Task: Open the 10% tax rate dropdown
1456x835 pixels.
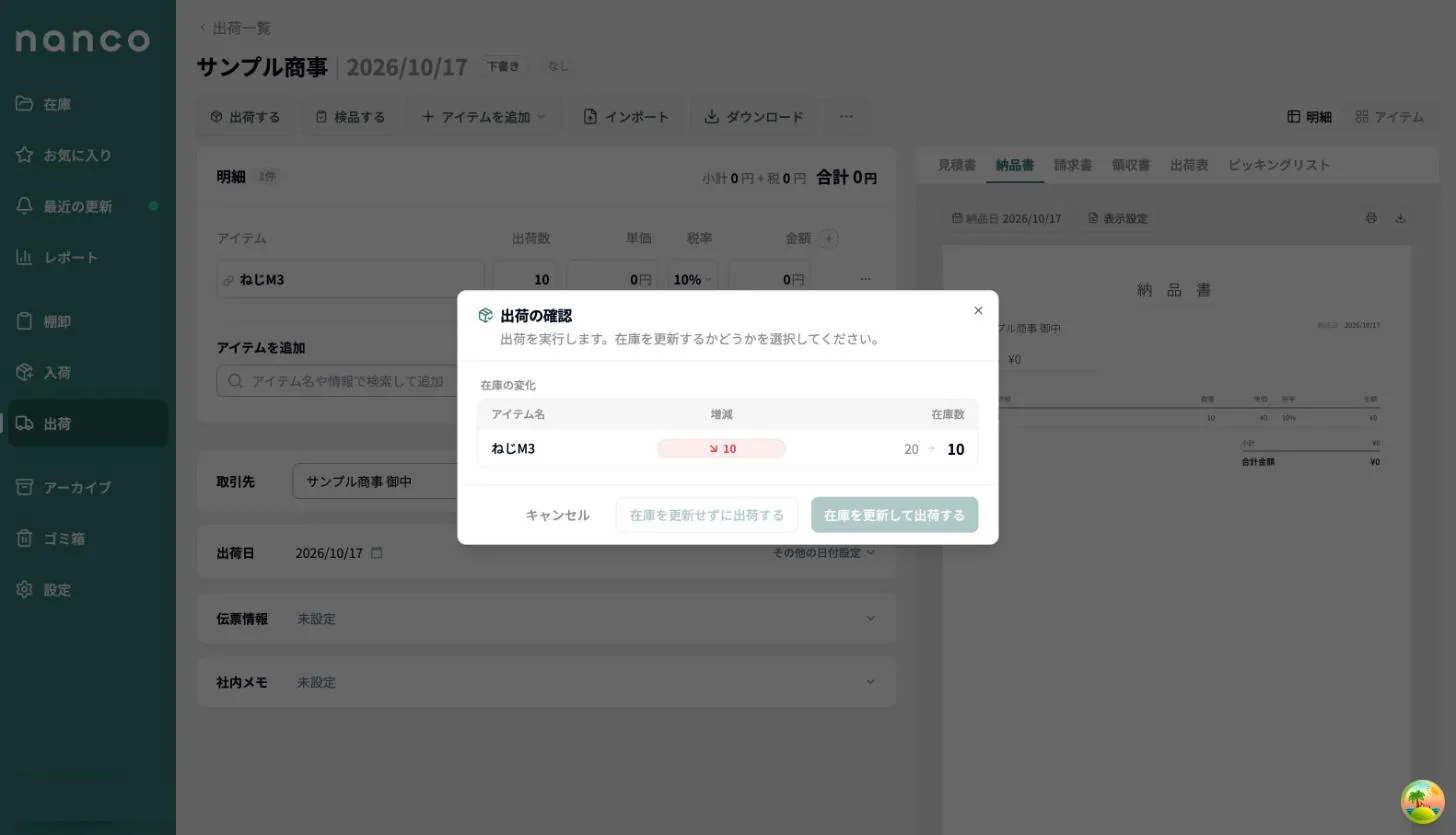Action: point(693,280)
